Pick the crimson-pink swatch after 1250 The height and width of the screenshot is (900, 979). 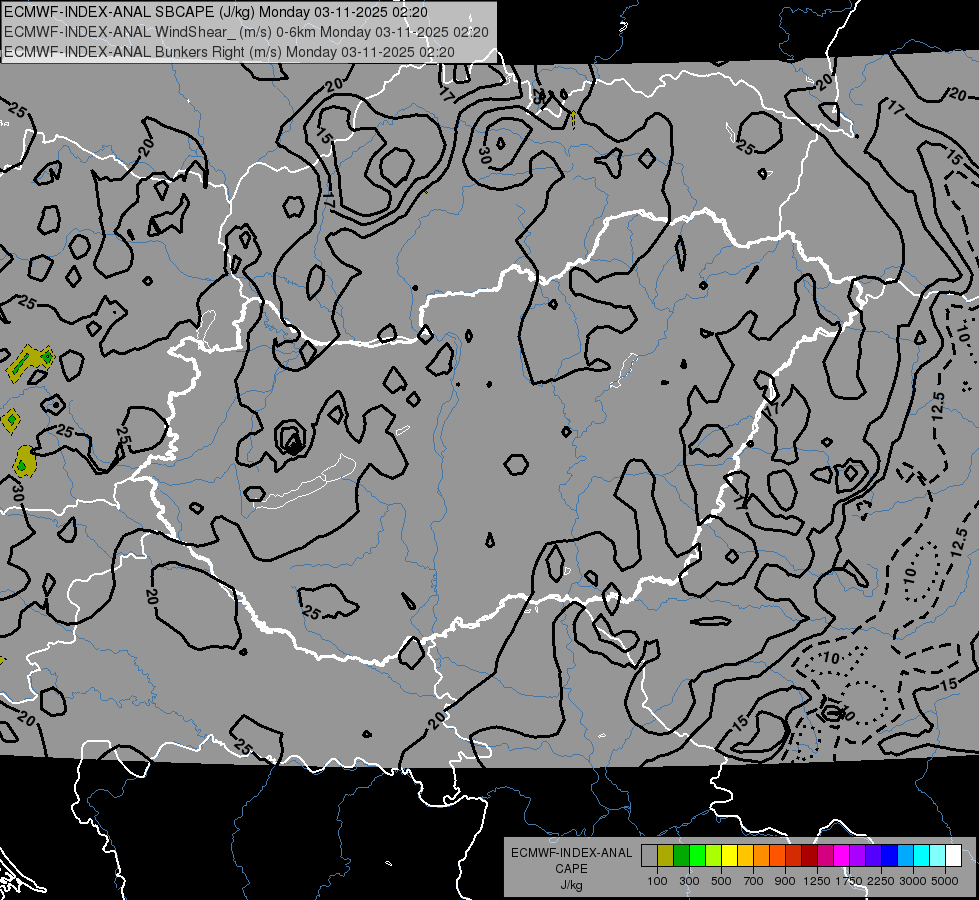click(x=825, y=855)
